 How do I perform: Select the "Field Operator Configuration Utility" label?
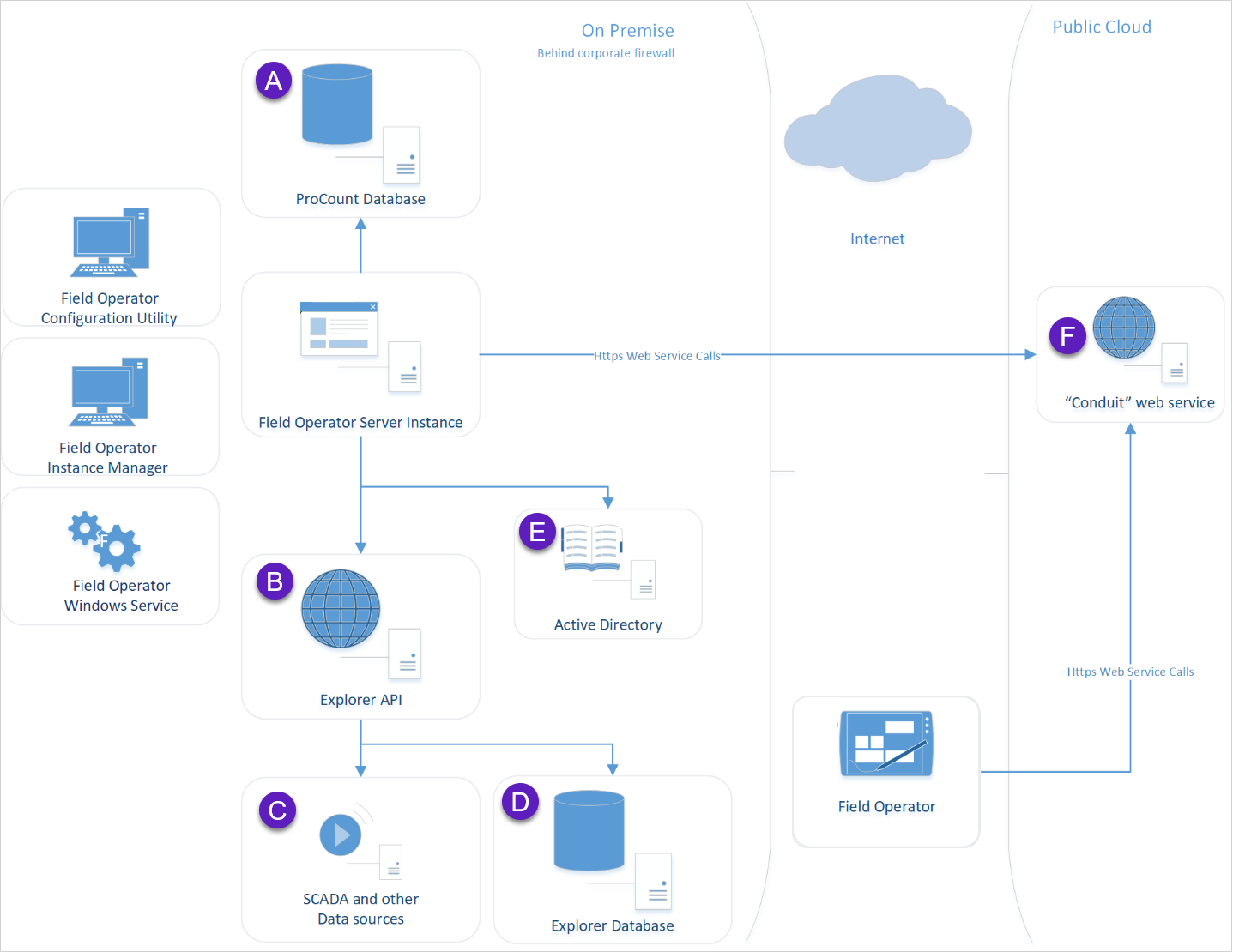(110, 308)
